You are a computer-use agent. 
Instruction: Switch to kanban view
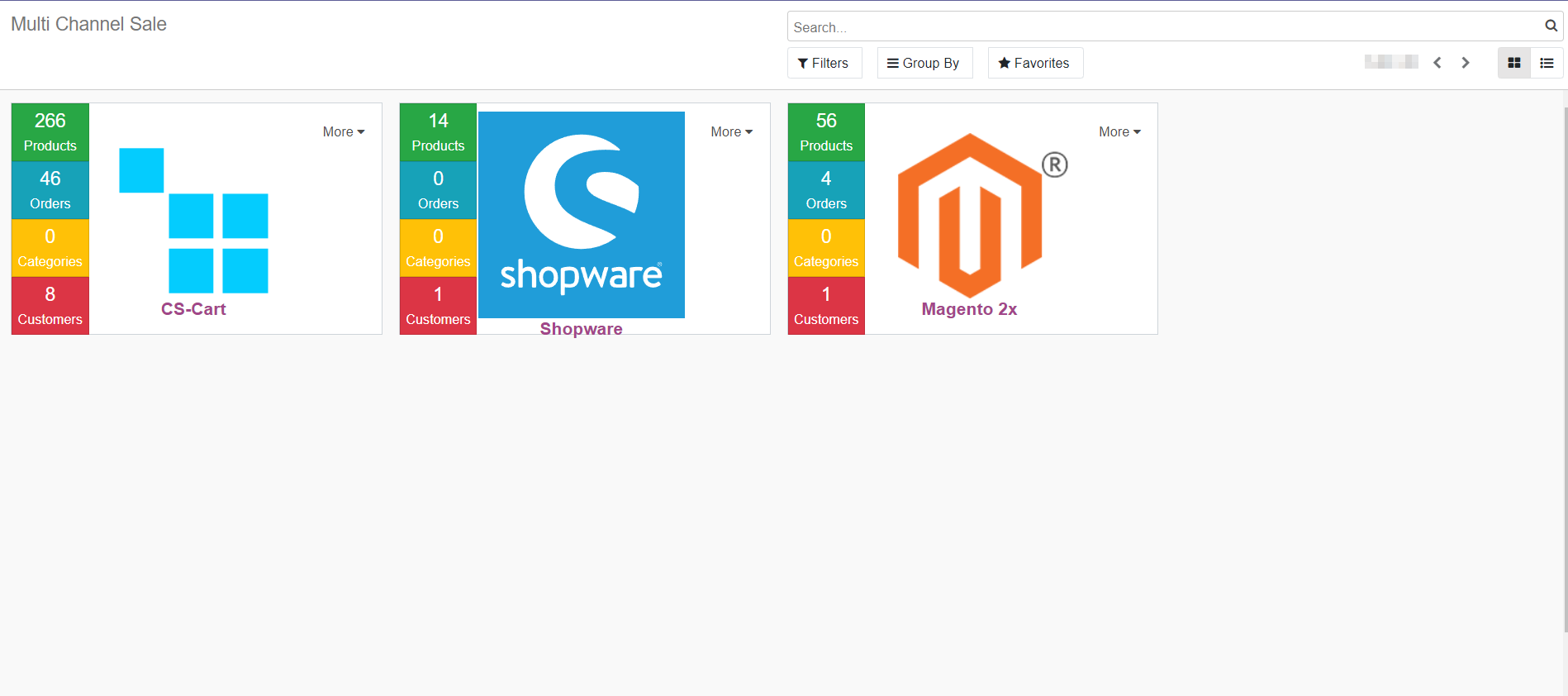1513,63
